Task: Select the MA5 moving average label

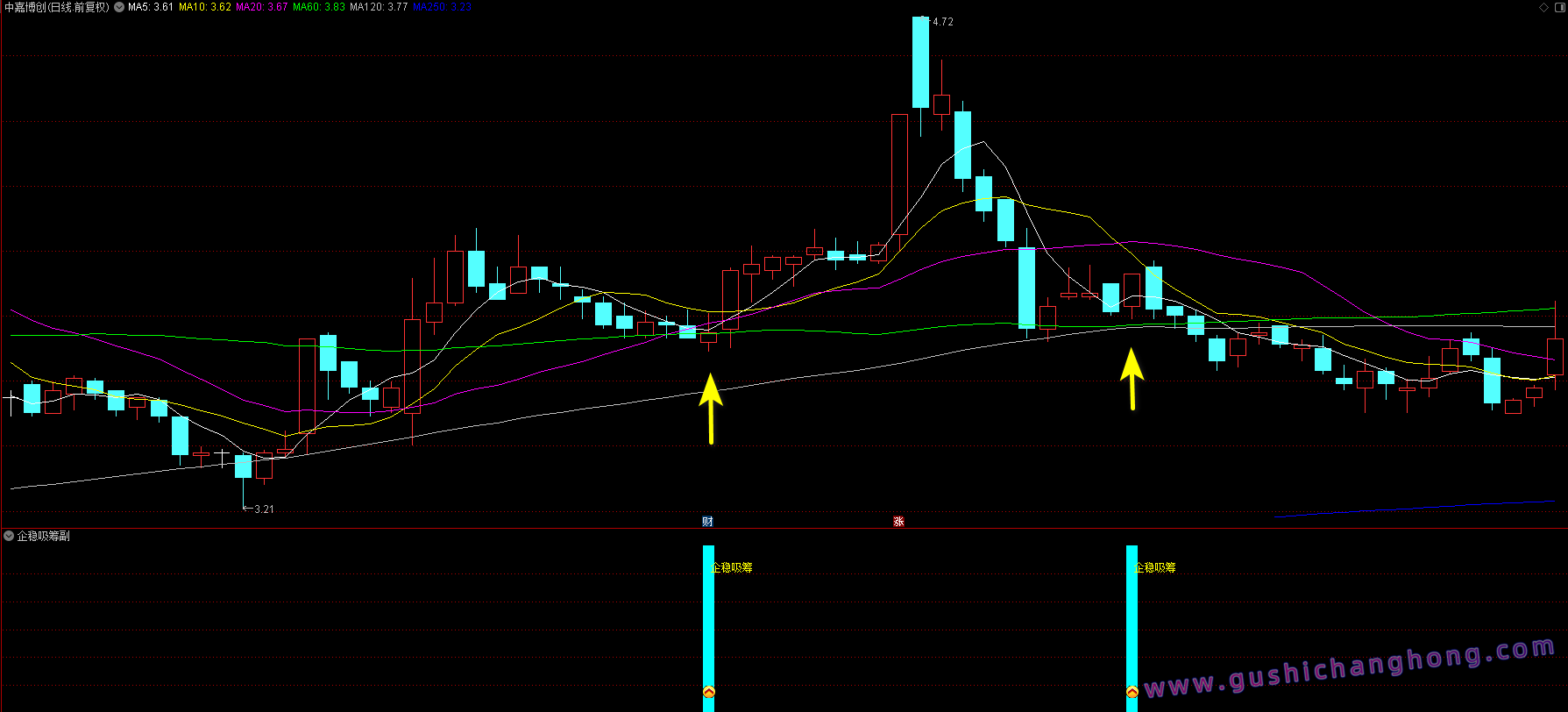Action: point(151,7)
